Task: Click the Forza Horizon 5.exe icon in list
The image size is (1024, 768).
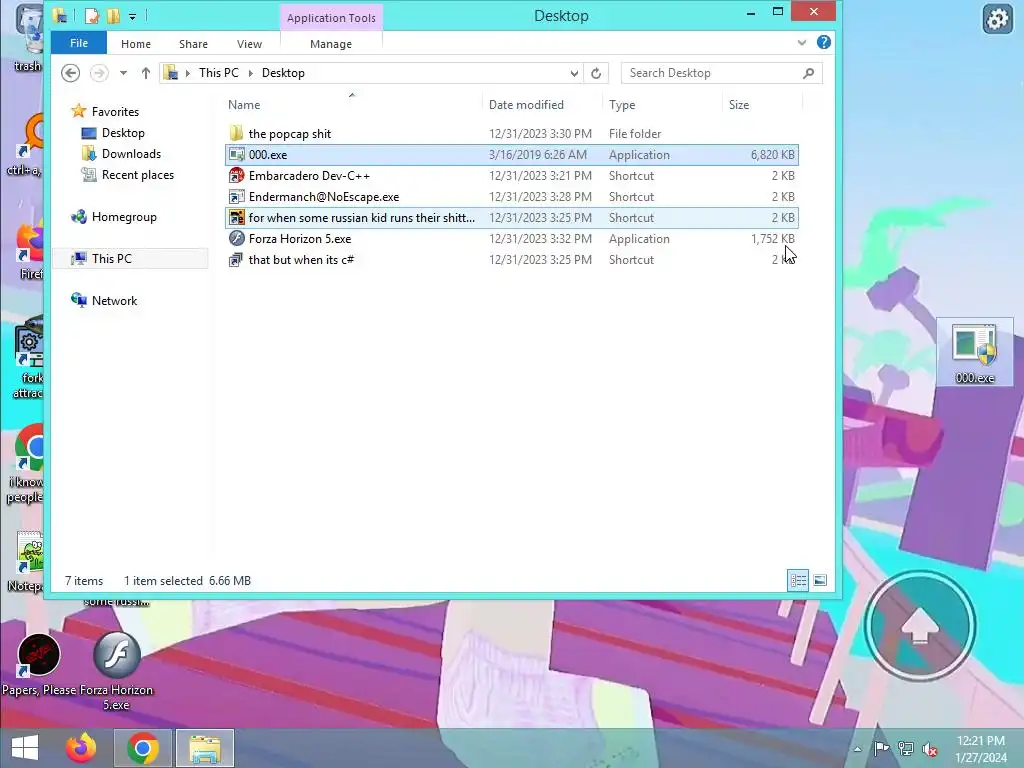Action: [236, 238]
